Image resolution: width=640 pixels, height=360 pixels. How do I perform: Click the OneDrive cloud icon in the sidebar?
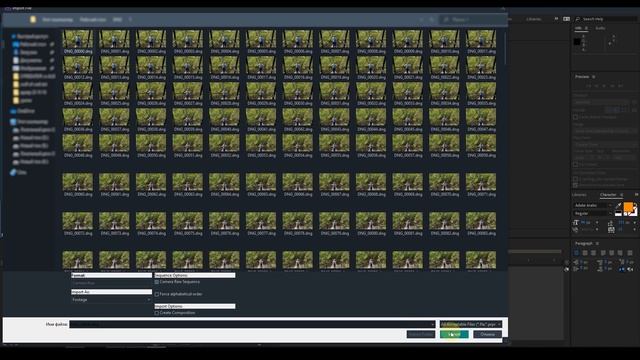(13, 111)
